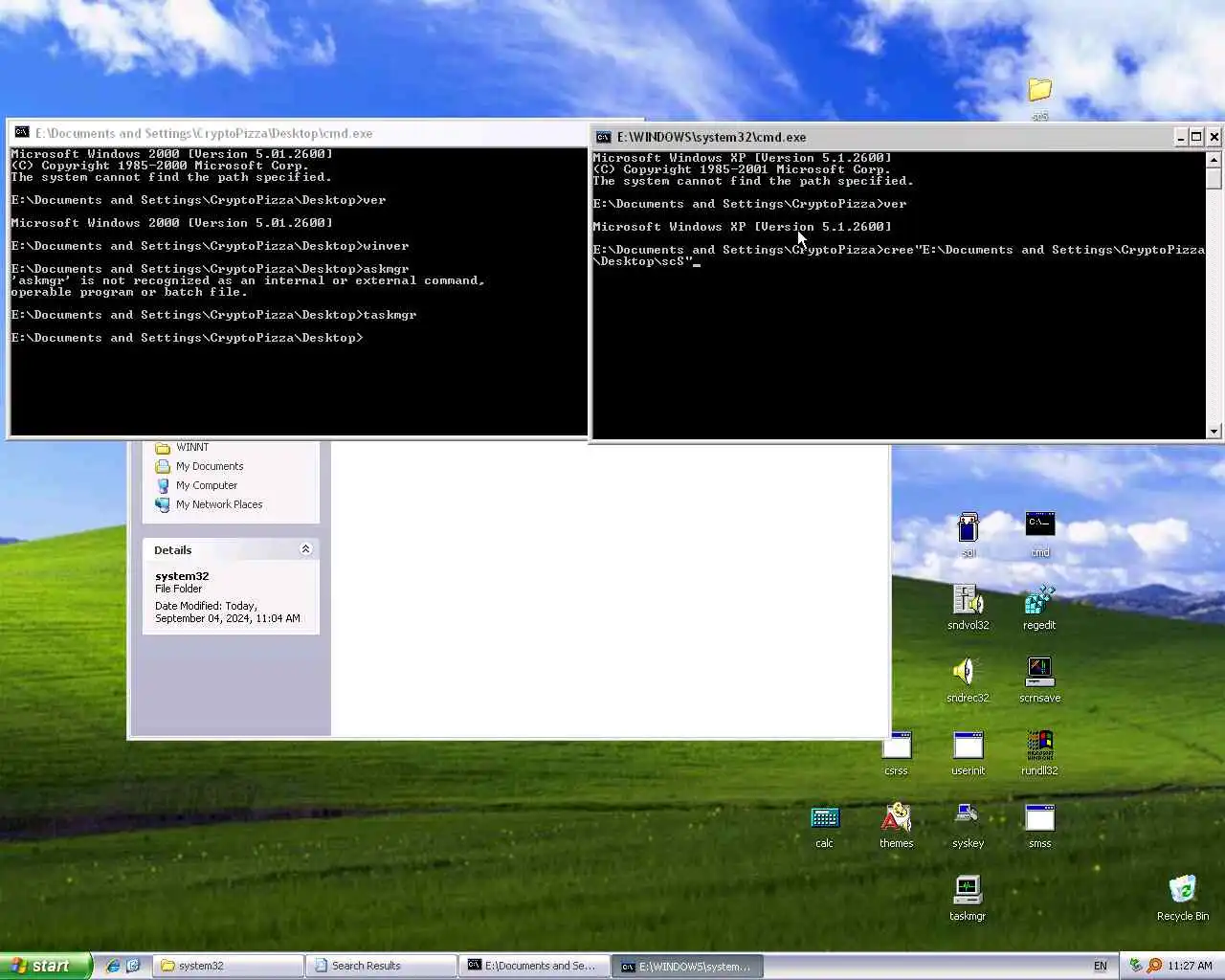
Task: Click the cree command line in the right console
Action: (899, 256)
